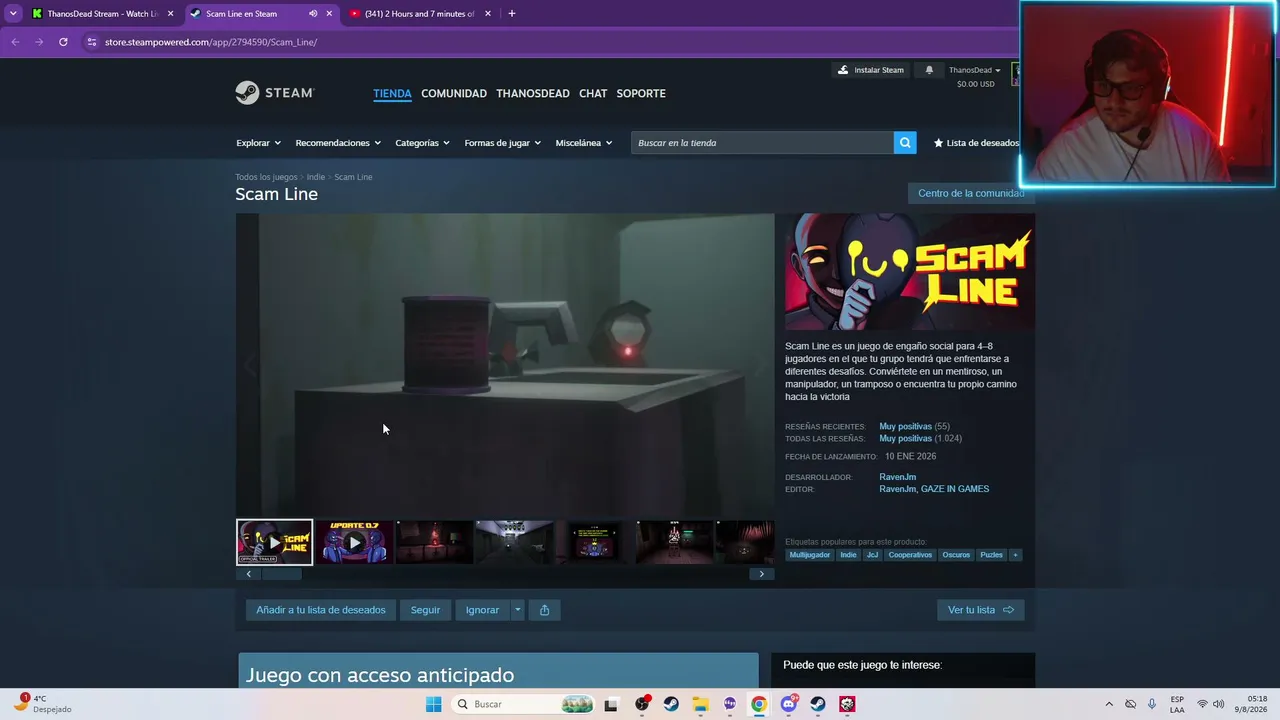Open THANOSDEAD profile menu
Viewport: 1280px width, 720px height.
[x=533, y=93]
